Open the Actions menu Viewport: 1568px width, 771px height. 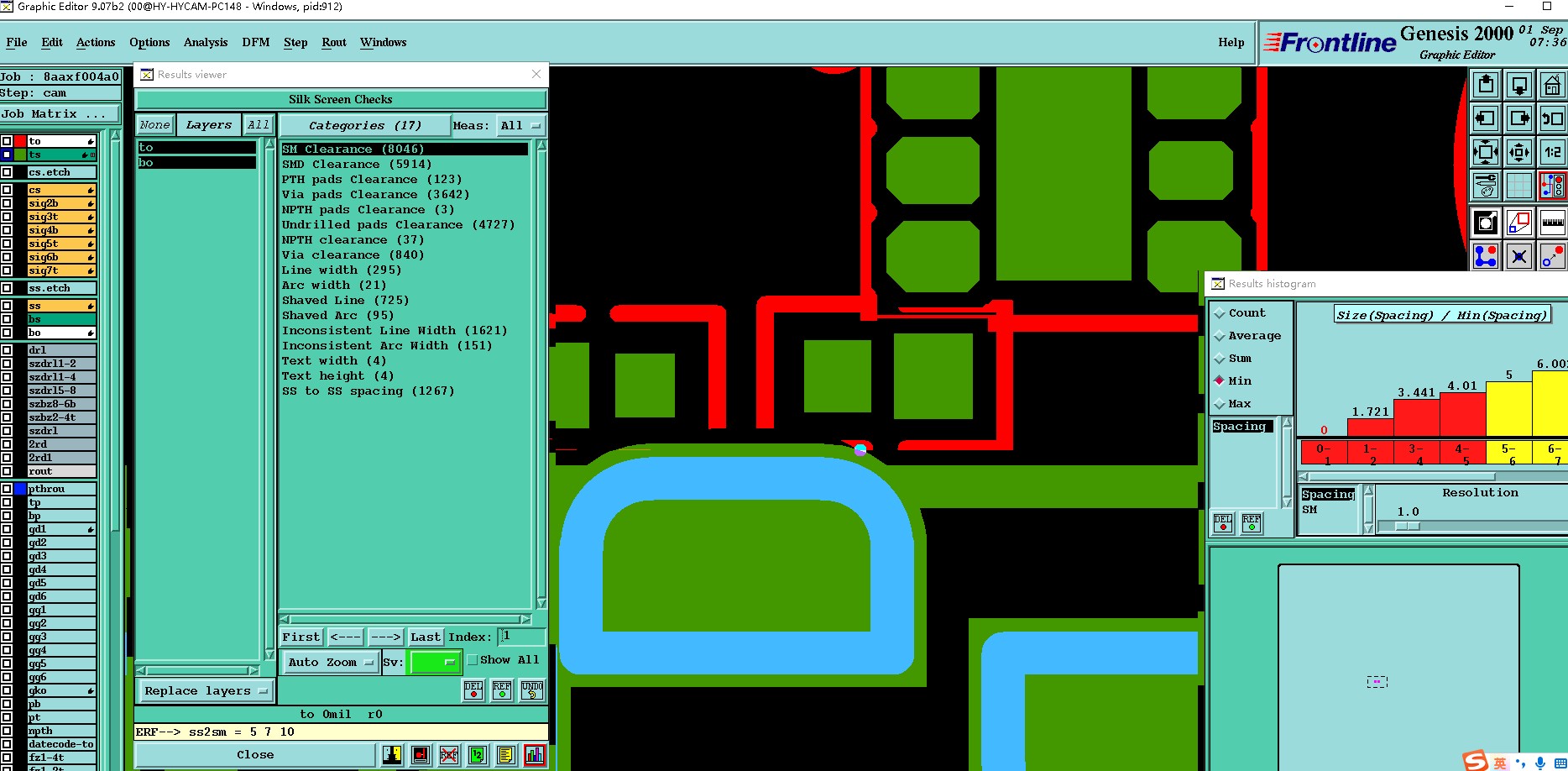pos(96,42)
